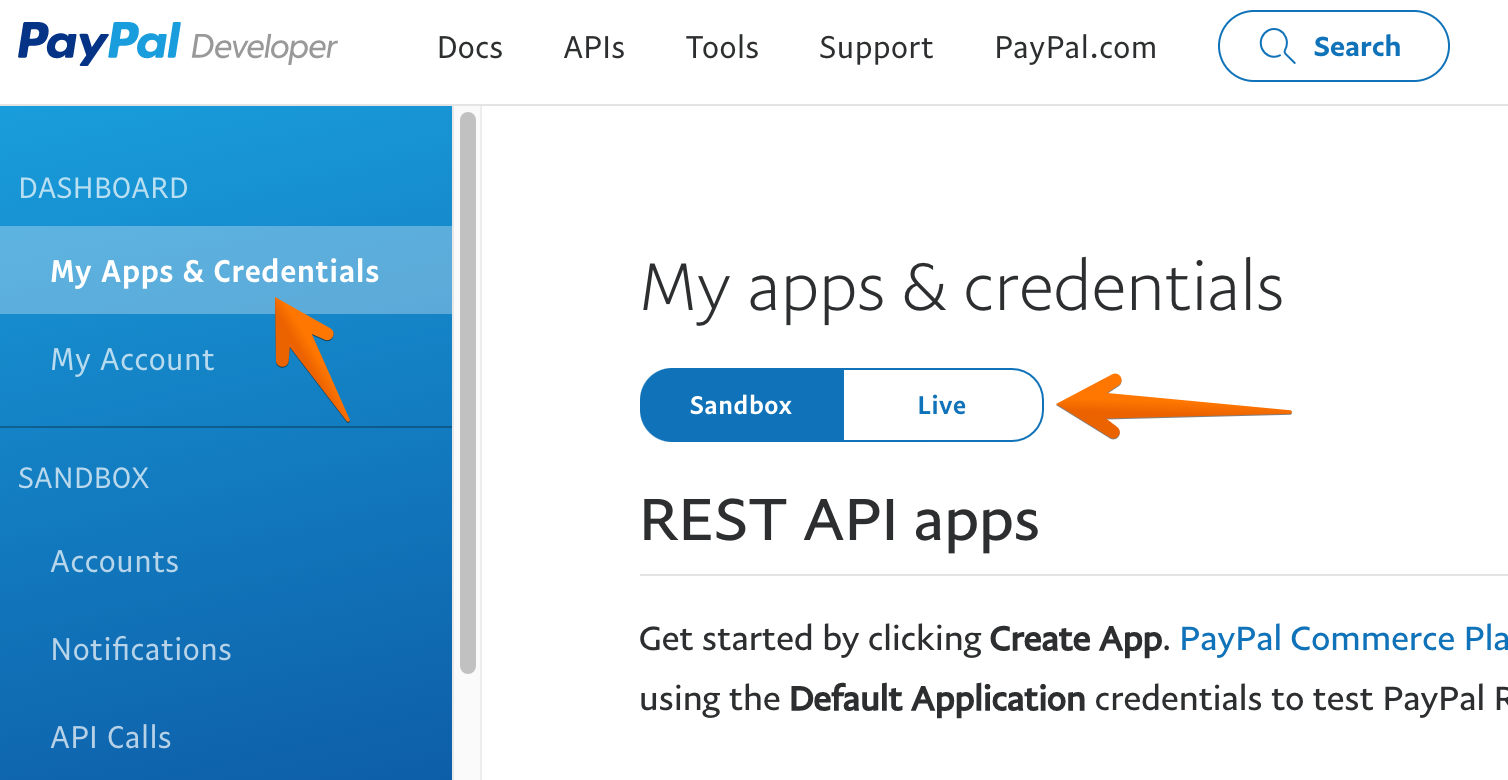Follow the PayPal Commerce Platform link
Screen dimensions: 1508x780
pyautogui.click(x=1340, y=638)
